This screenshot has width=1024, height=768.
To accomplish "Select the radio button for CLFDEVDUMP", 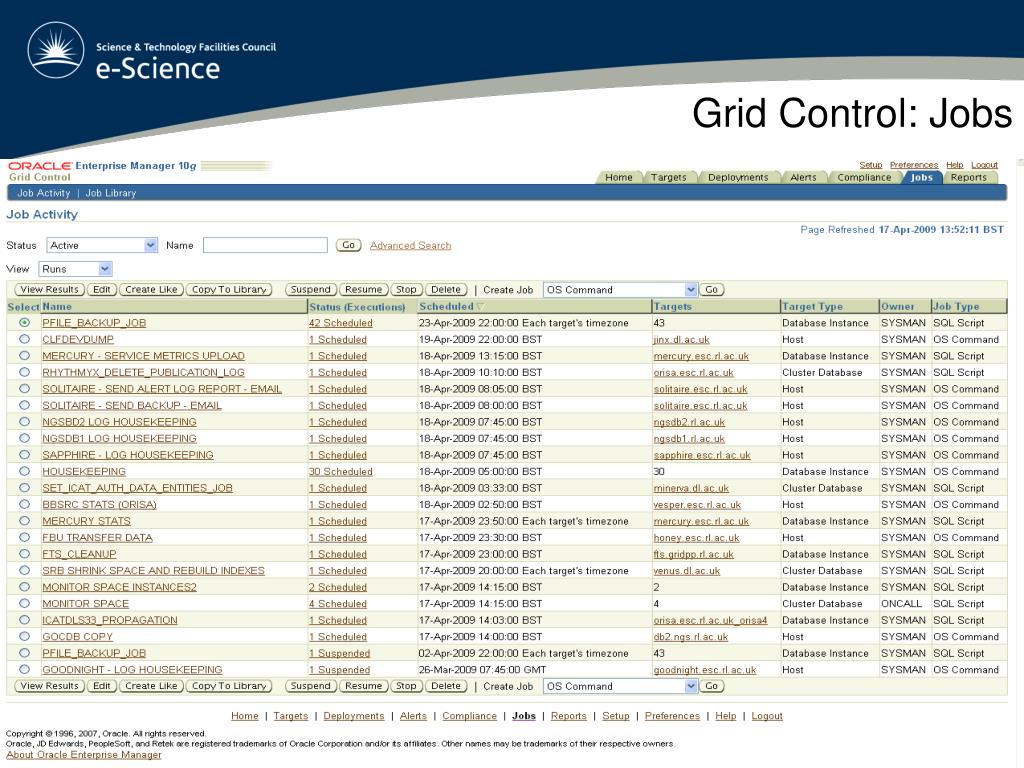I will point(24,339).
